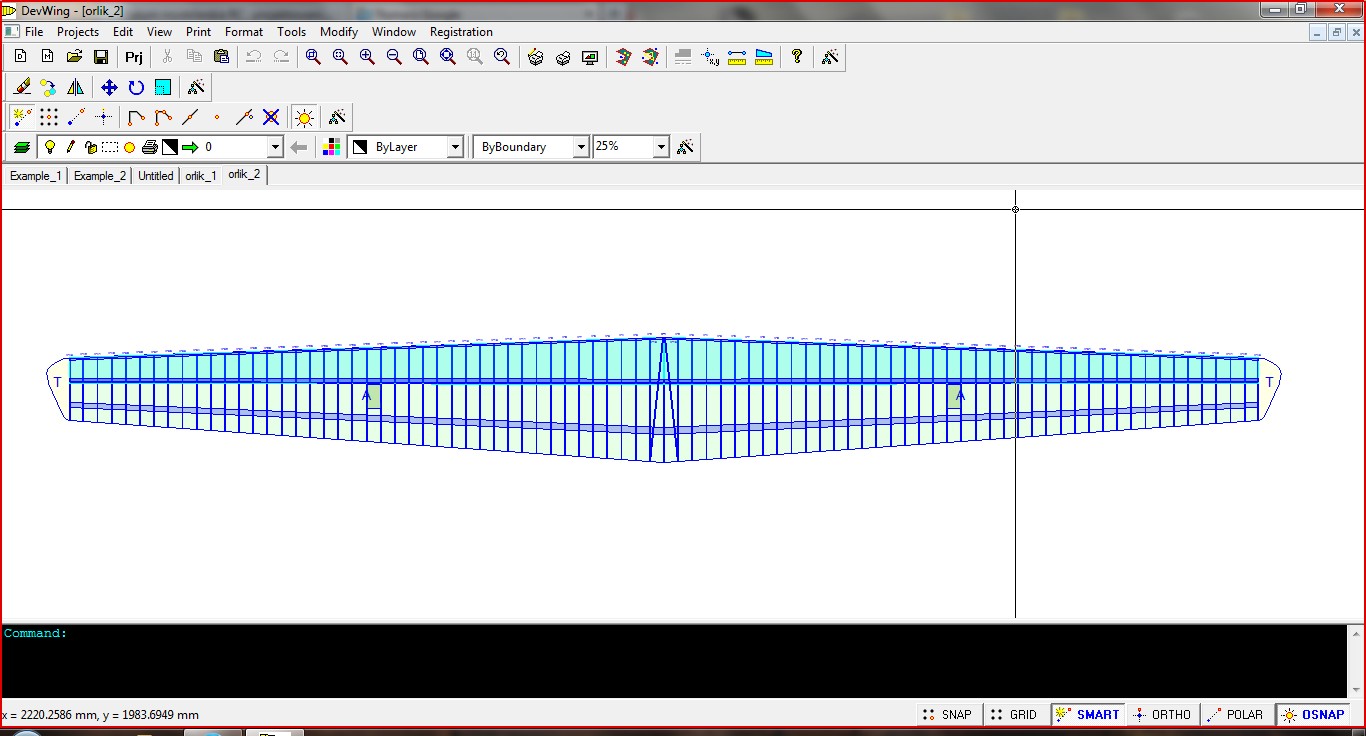Open the View menu
Image resolution: width=1366 pixels, height=736 pixels.
coord(159,32)
